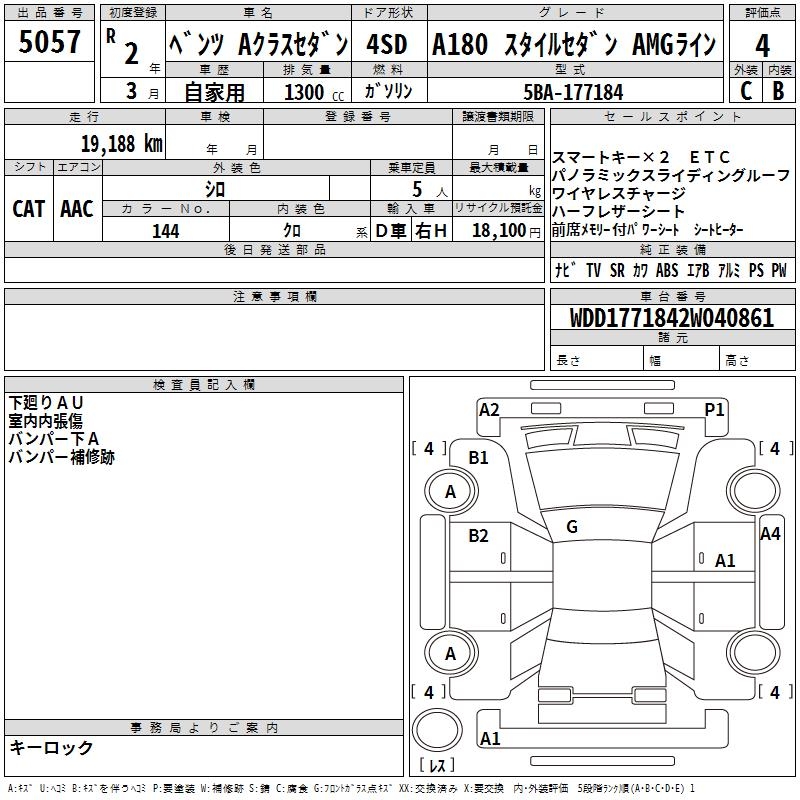Click the 長さ dimension field
This screenshot has width=800, height=800.
click(x=597, y=360)
